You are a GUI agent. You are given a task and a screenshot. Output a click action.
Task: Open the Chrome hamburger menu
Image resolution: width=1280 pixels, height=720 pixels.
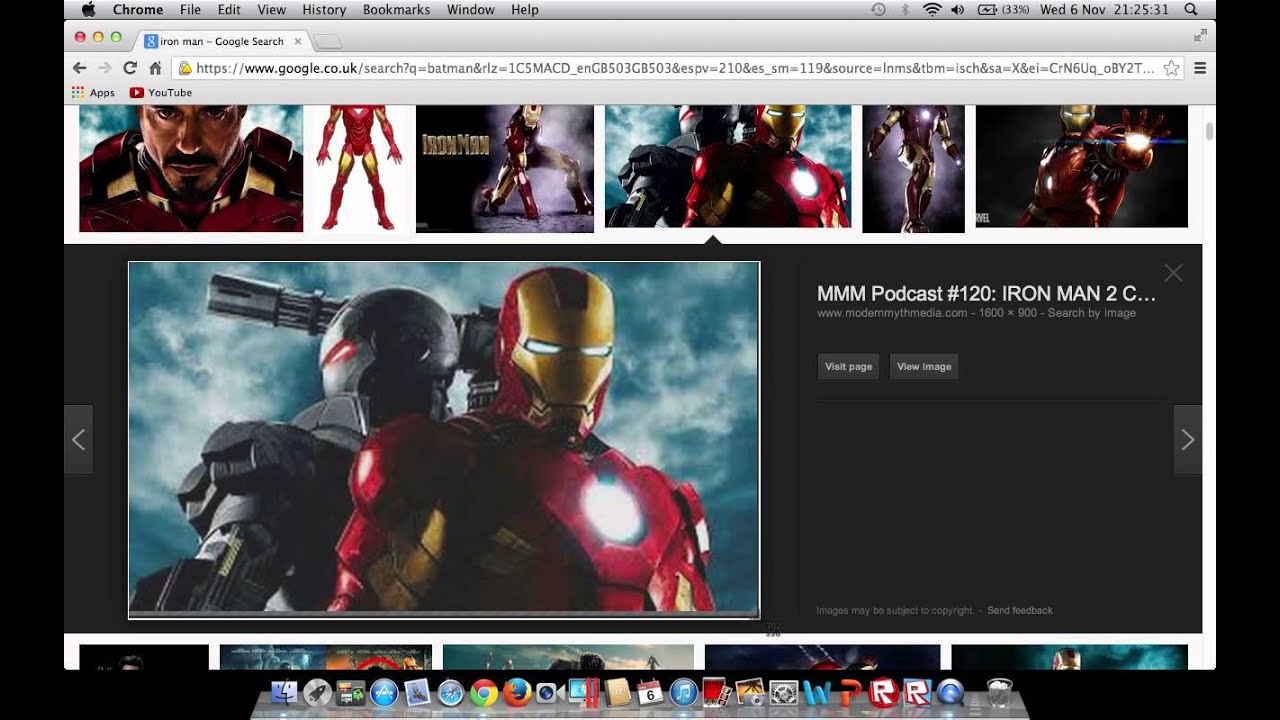(x=1200, y=68)
